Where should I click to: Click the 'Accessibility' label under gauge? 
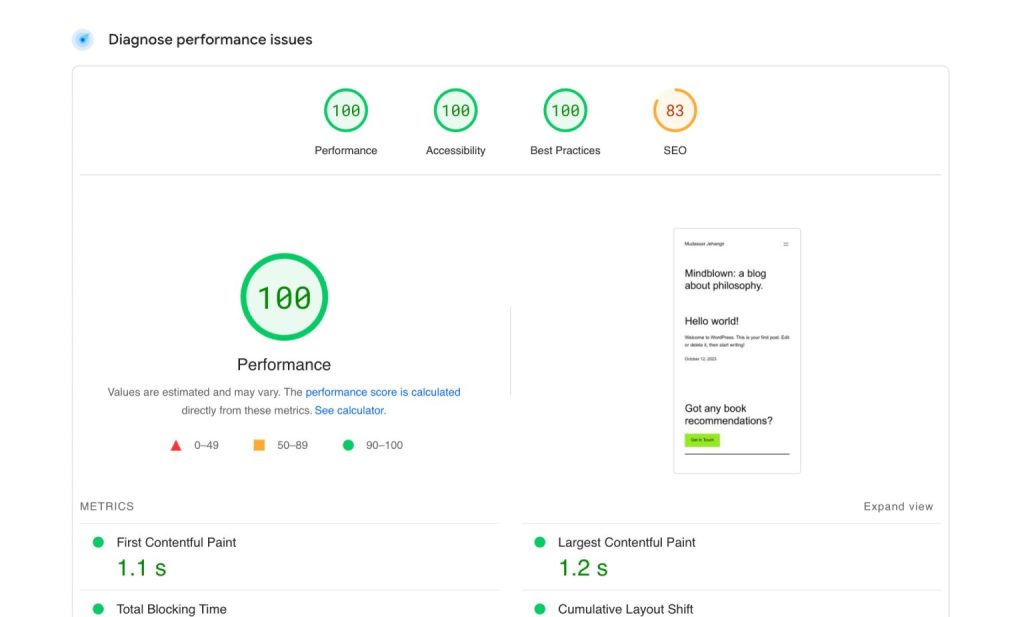[455, 150]
